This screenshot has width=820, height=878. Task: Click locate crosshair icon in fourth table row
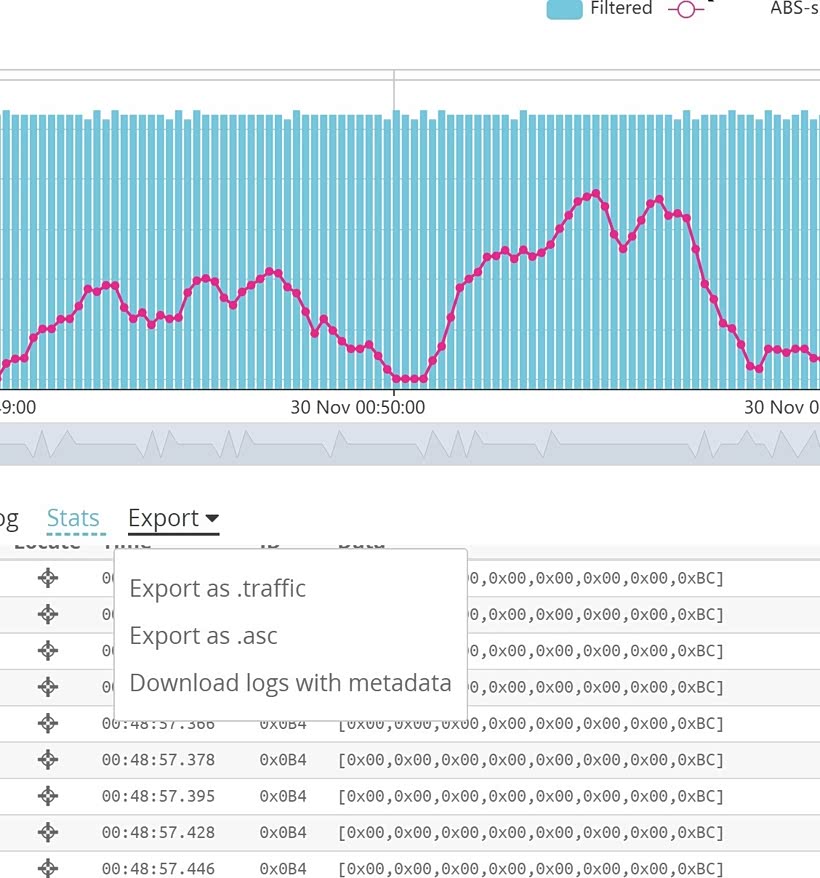48,686
